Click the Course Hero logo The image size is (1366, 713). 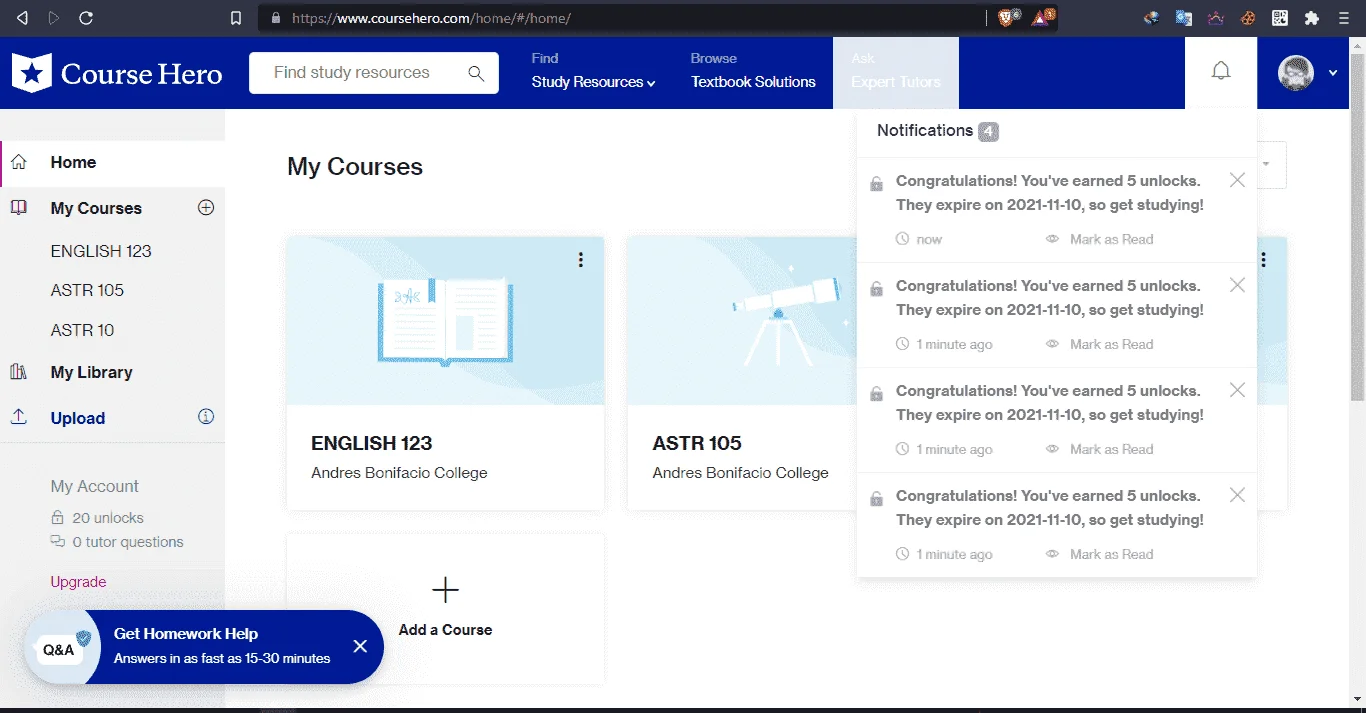coord(117,73)
